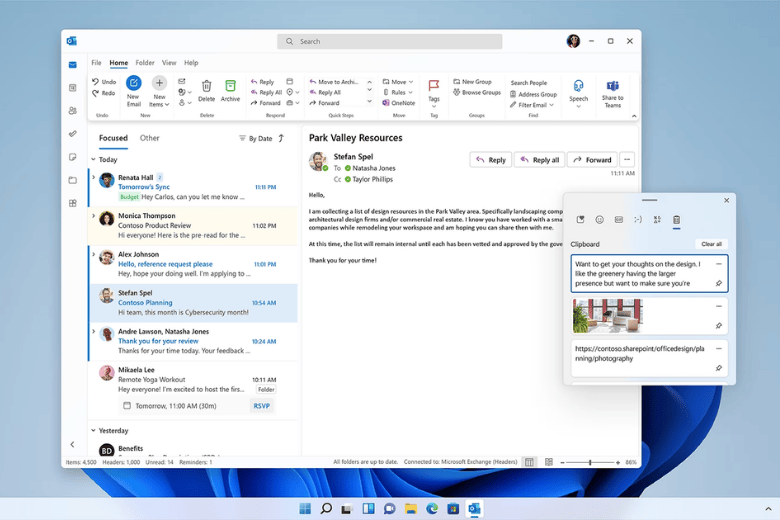Open Filter Email dropdown
Image resolution: width=780 pixels, height=520 pixels.
pyautogui.click(x=532, y=105)
